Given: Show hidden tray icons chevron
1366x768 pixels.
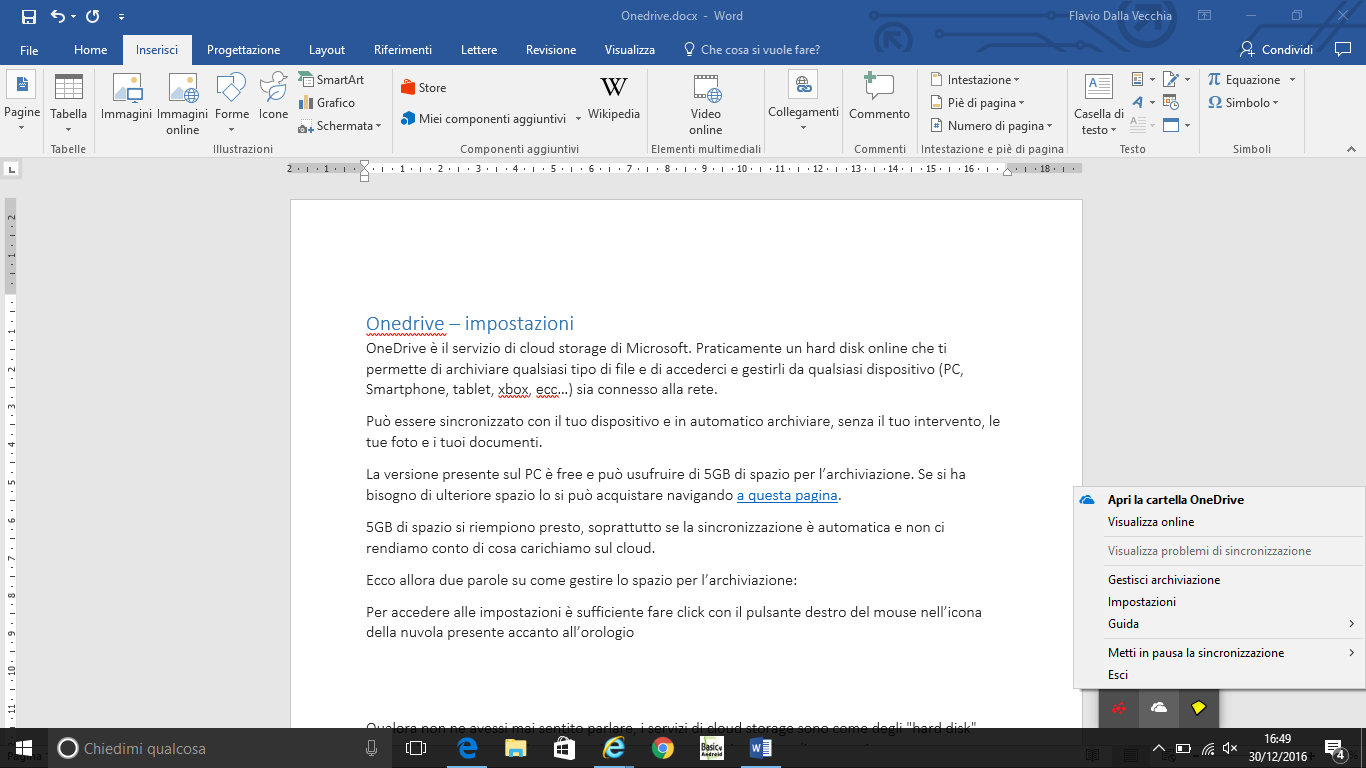Looking at the screenshot, I should (x=1159, y=748).
